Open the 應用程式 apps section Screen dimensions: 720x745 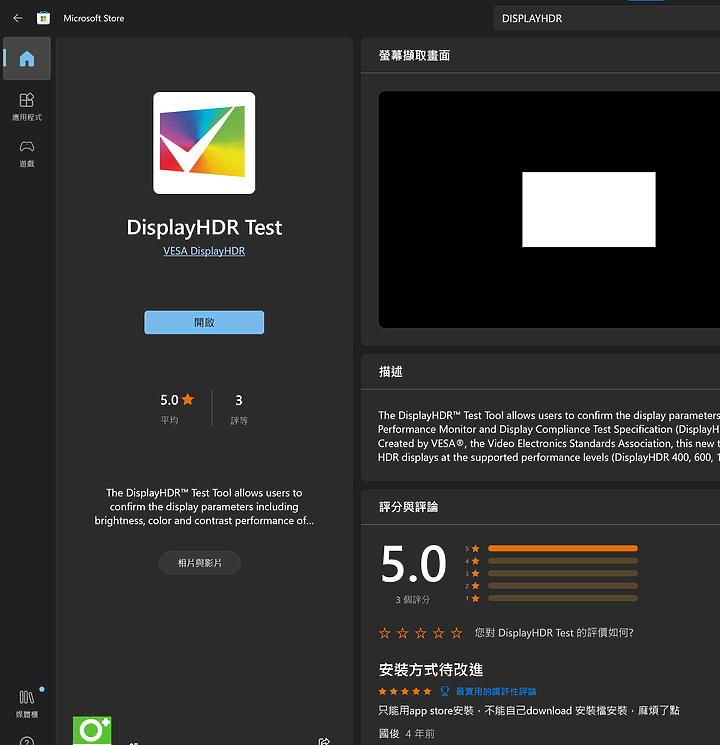pyautogui.click(x=27, y=107)
